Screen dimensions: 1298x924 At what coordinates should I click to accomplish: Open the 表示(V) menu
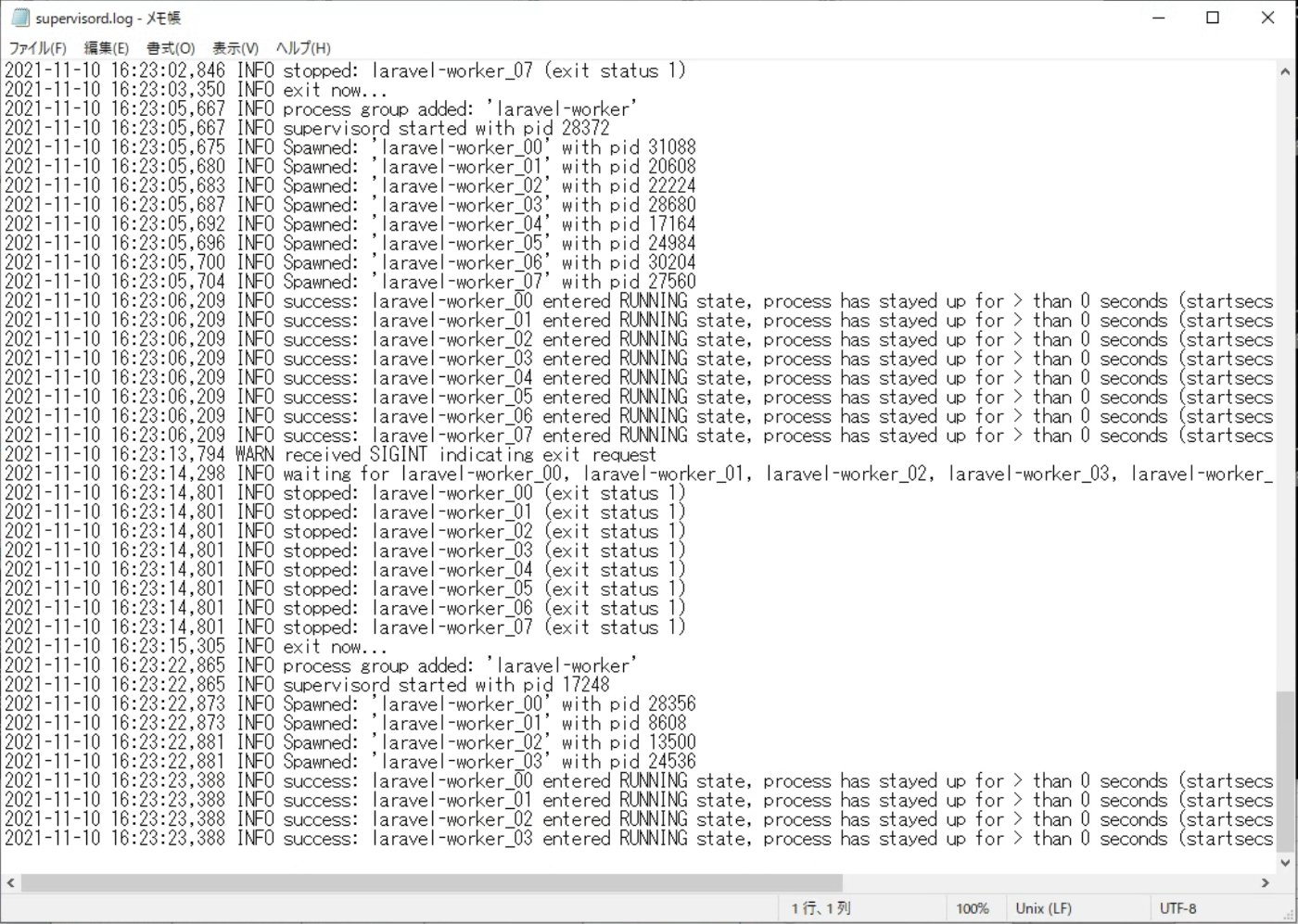coord(235,48)
